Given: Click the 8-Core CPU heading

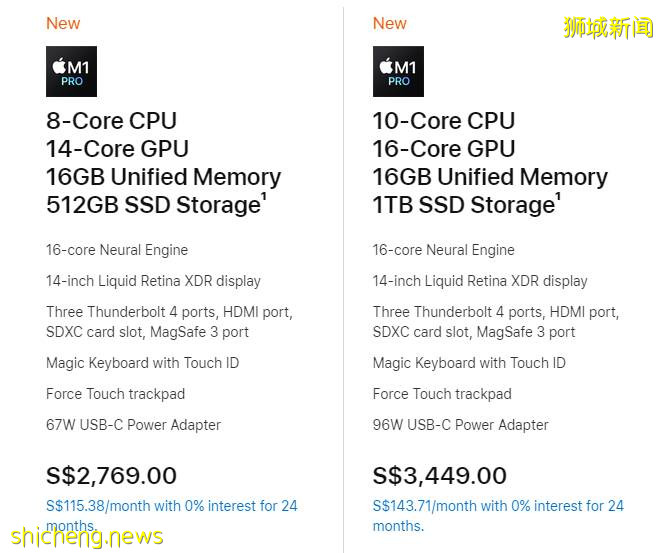Looking at the screenshot, I should point(111,121).
